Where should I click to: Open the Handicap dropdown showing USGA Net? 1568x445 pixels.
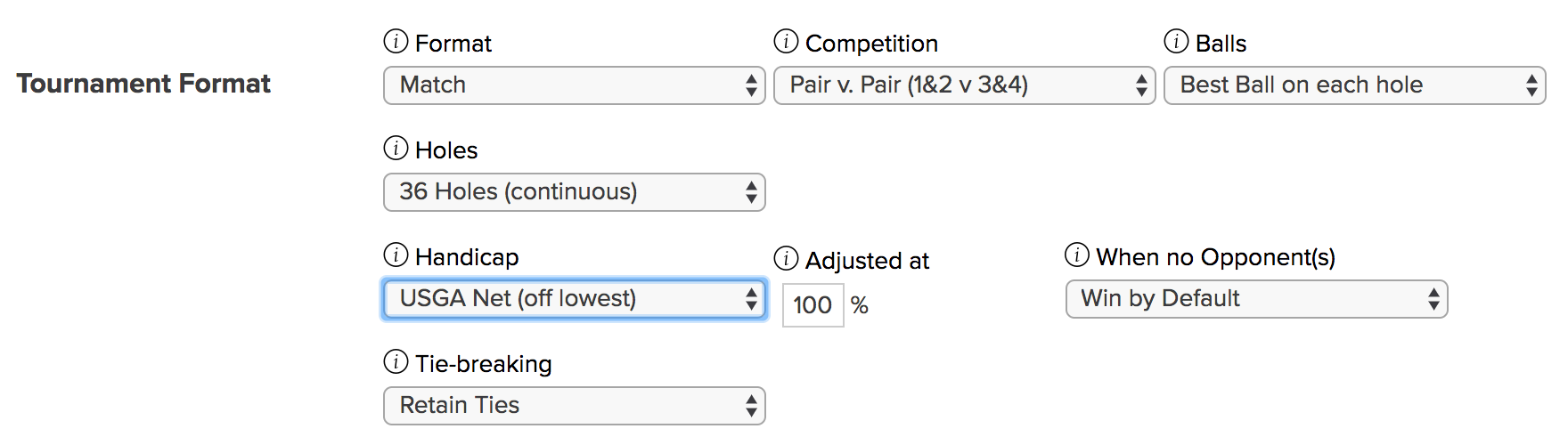pos(575,299)
